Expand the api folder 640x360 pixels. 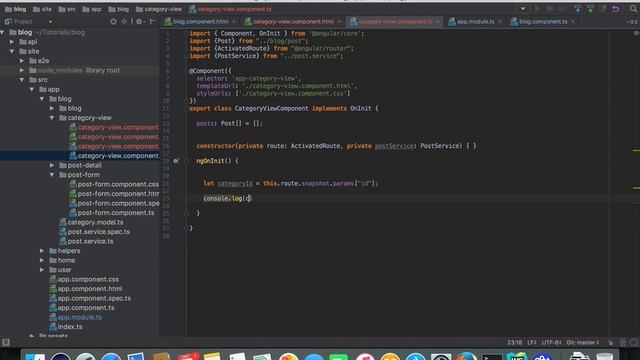(12, 42)
